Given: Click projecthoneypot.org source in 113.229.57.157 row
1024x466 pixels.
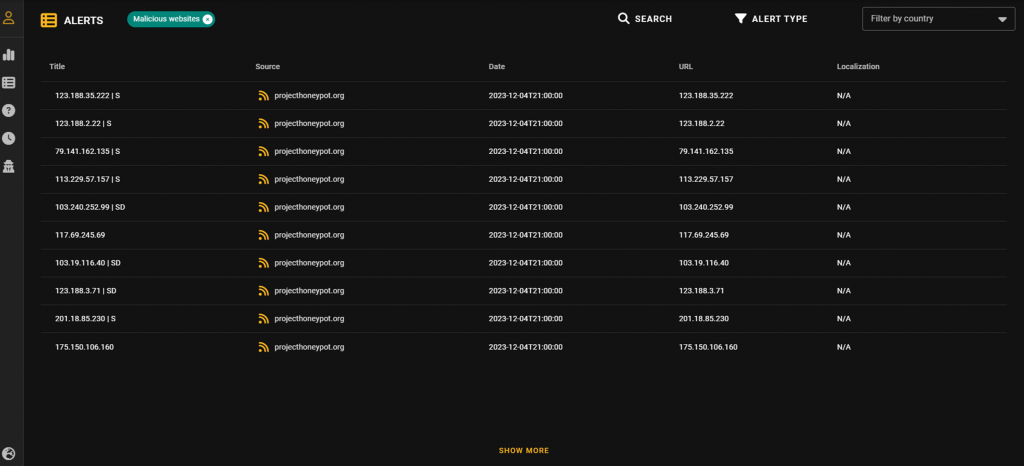Looking at the screenshot, I should 309,179.
